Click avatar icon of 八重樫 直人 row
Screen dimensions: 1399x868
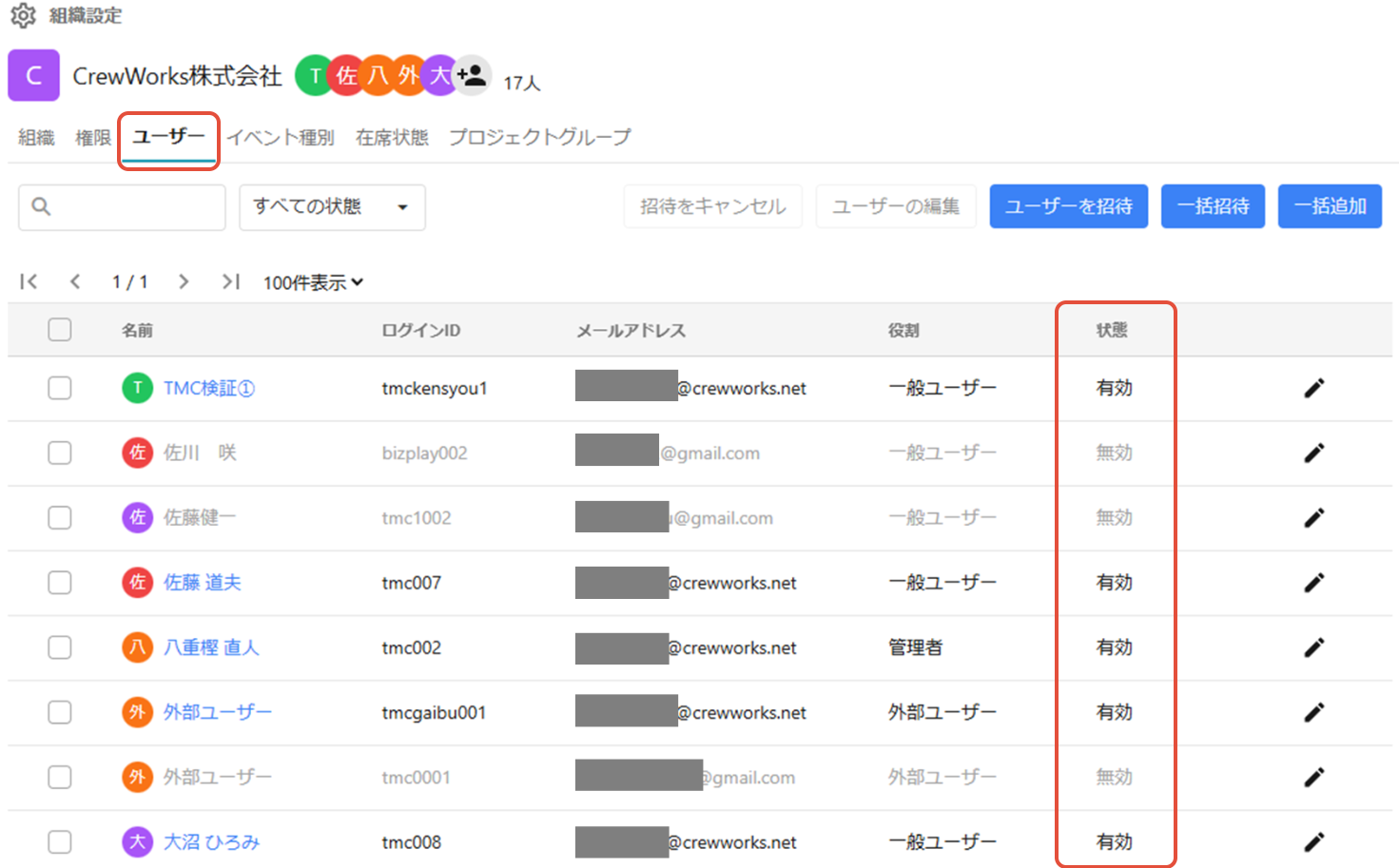tap(138, 647)
